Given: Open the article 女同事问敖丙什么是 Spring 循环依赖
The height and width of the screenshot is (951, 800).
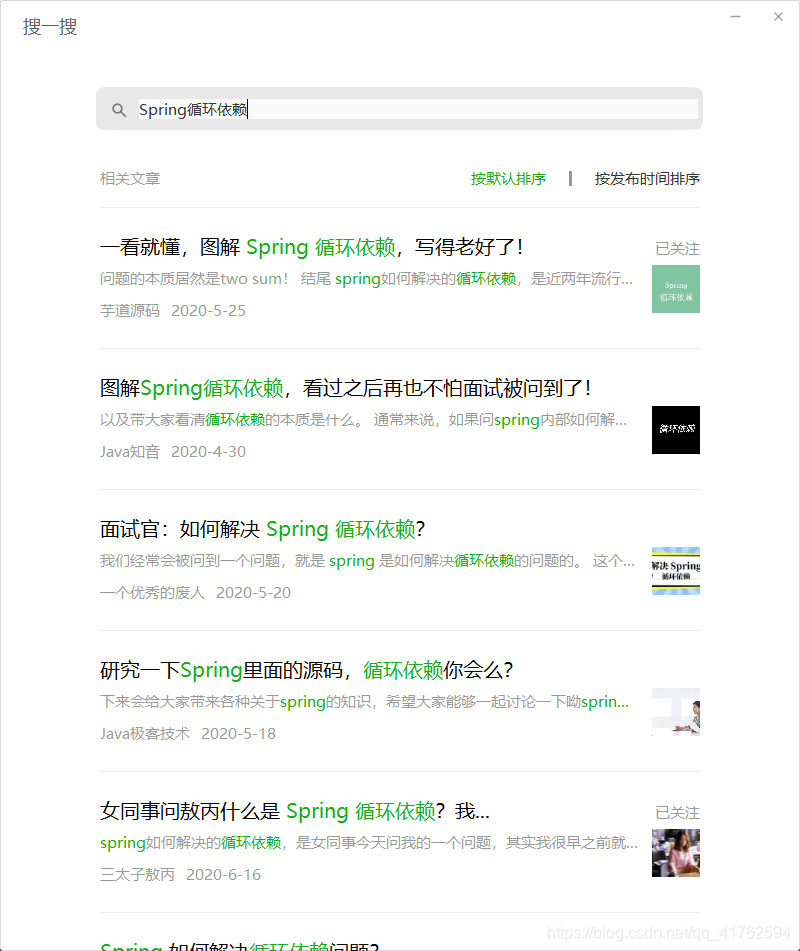Looking at the screenshot, I should [290, 810].
